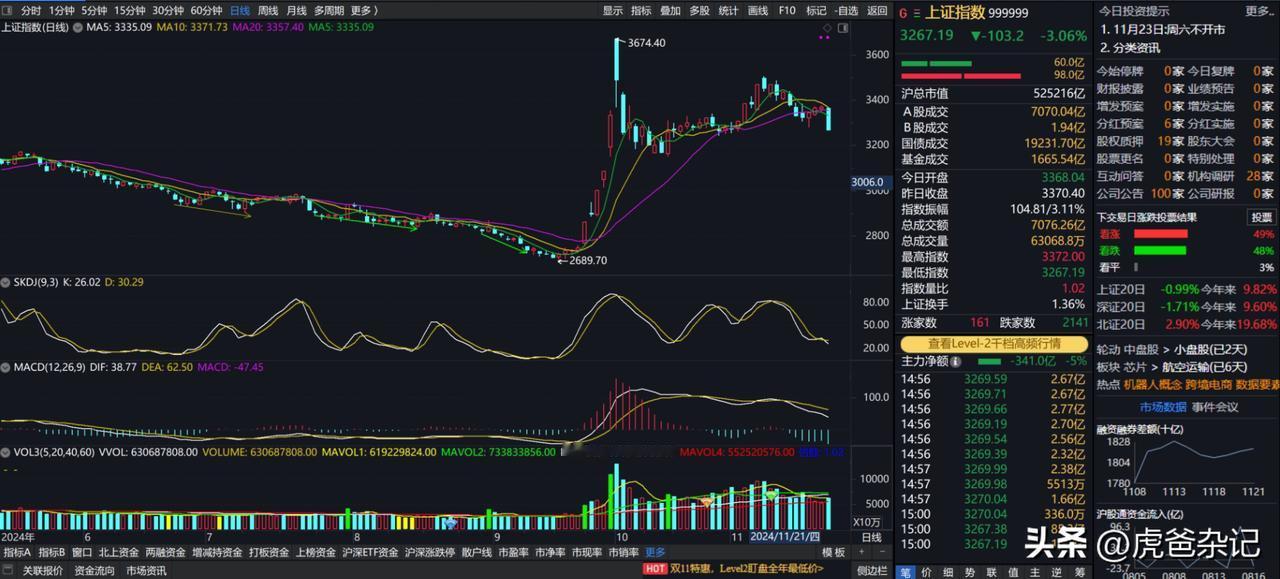
Task: Open the 显示 display menu
Action: [x=613, y=11]
